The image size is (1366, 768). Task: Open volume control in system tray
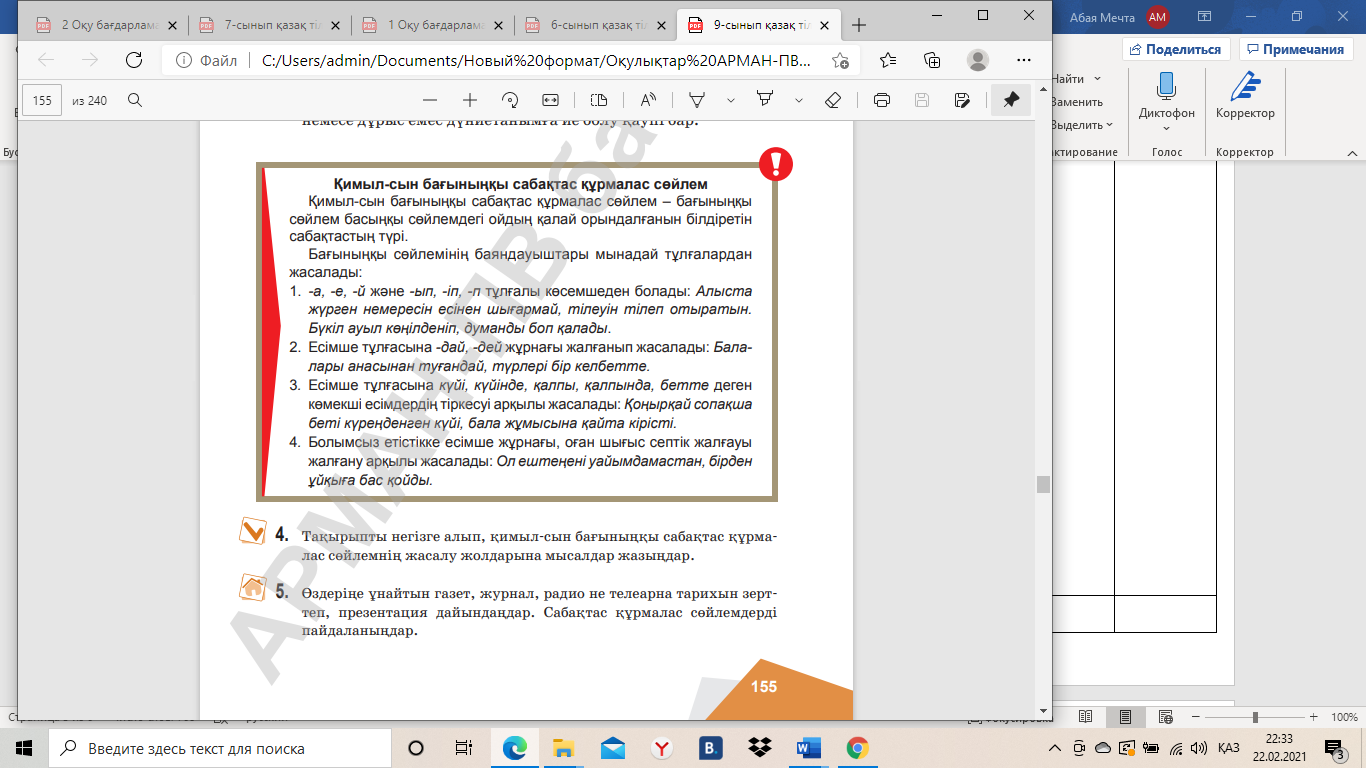pos(1199,748)
